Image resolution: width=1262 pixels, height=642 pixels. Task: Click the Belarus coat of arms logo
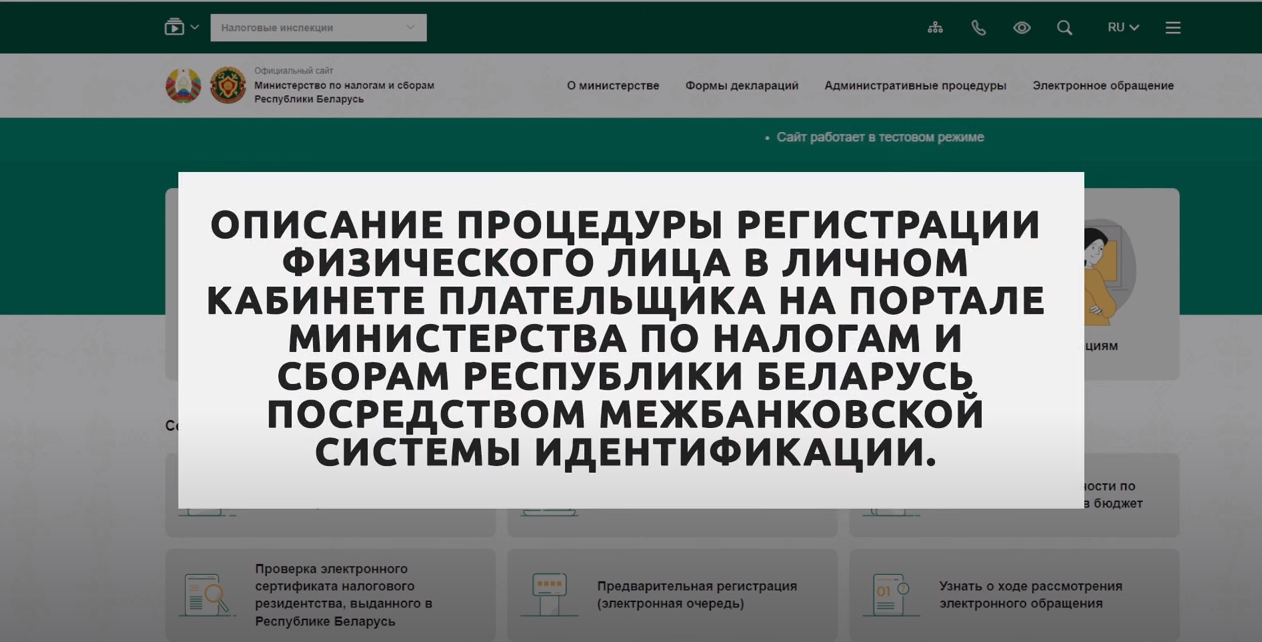point(183,86)
